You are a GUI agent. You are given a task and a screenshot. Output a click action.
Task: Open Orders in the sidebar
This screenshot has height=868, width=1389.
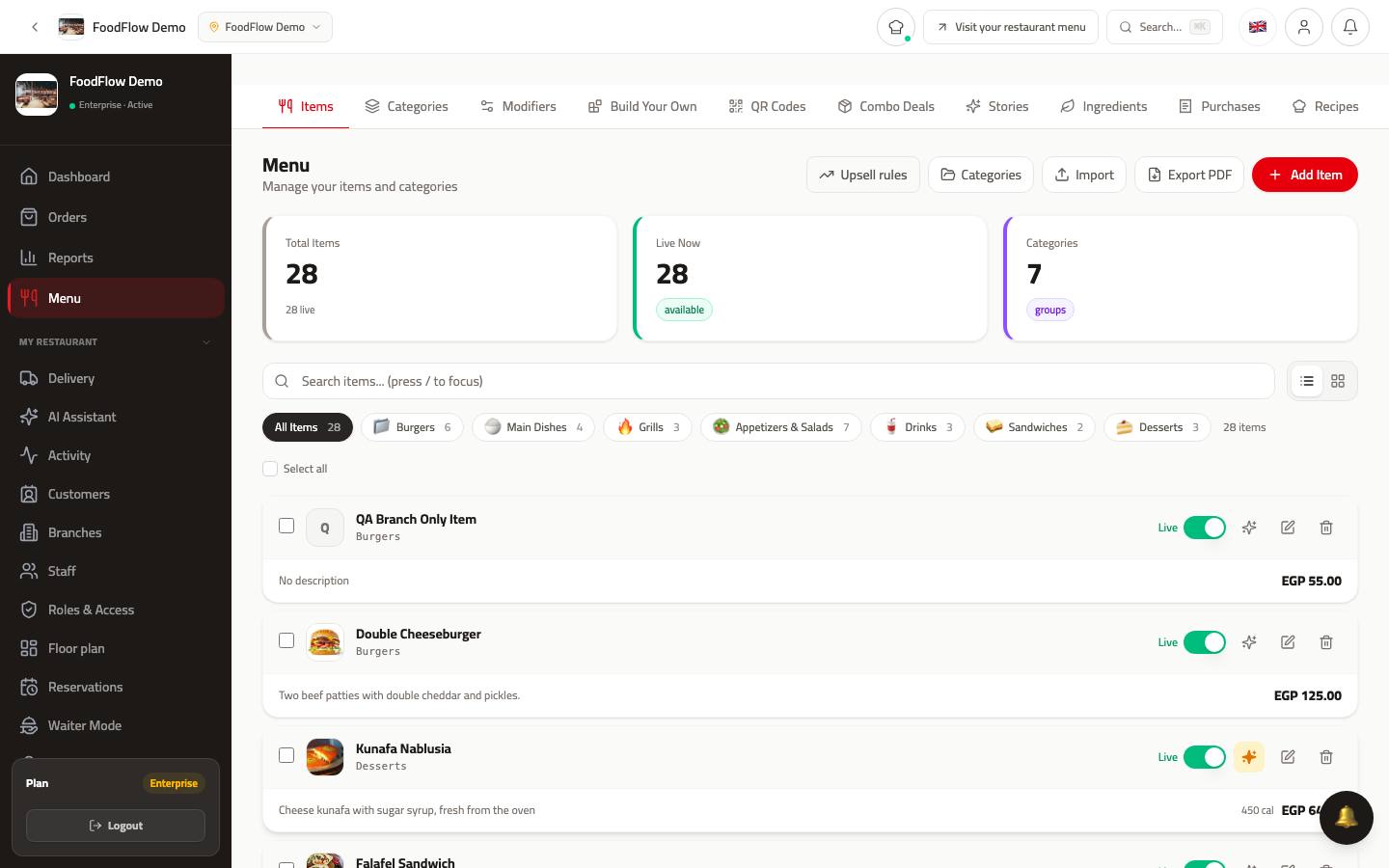(116, 217)
